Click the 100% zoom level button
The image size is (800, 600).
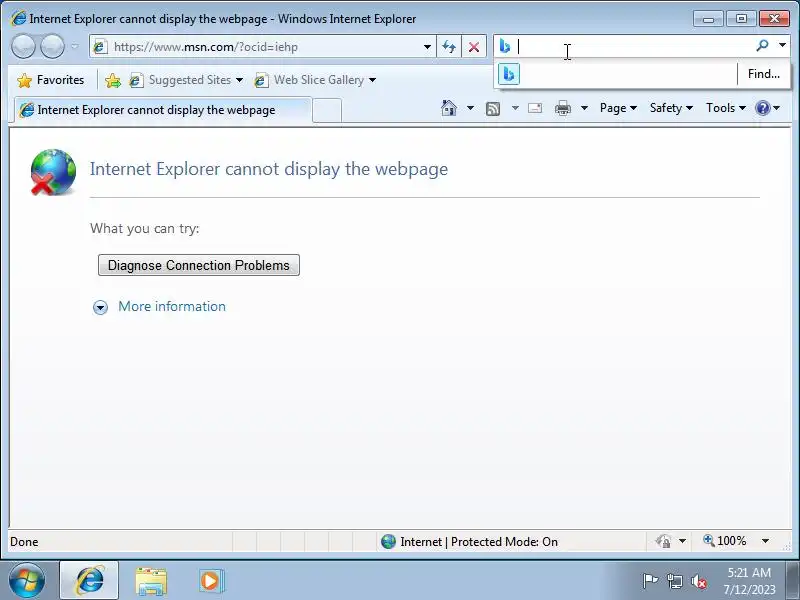click(x=725, y=541)
